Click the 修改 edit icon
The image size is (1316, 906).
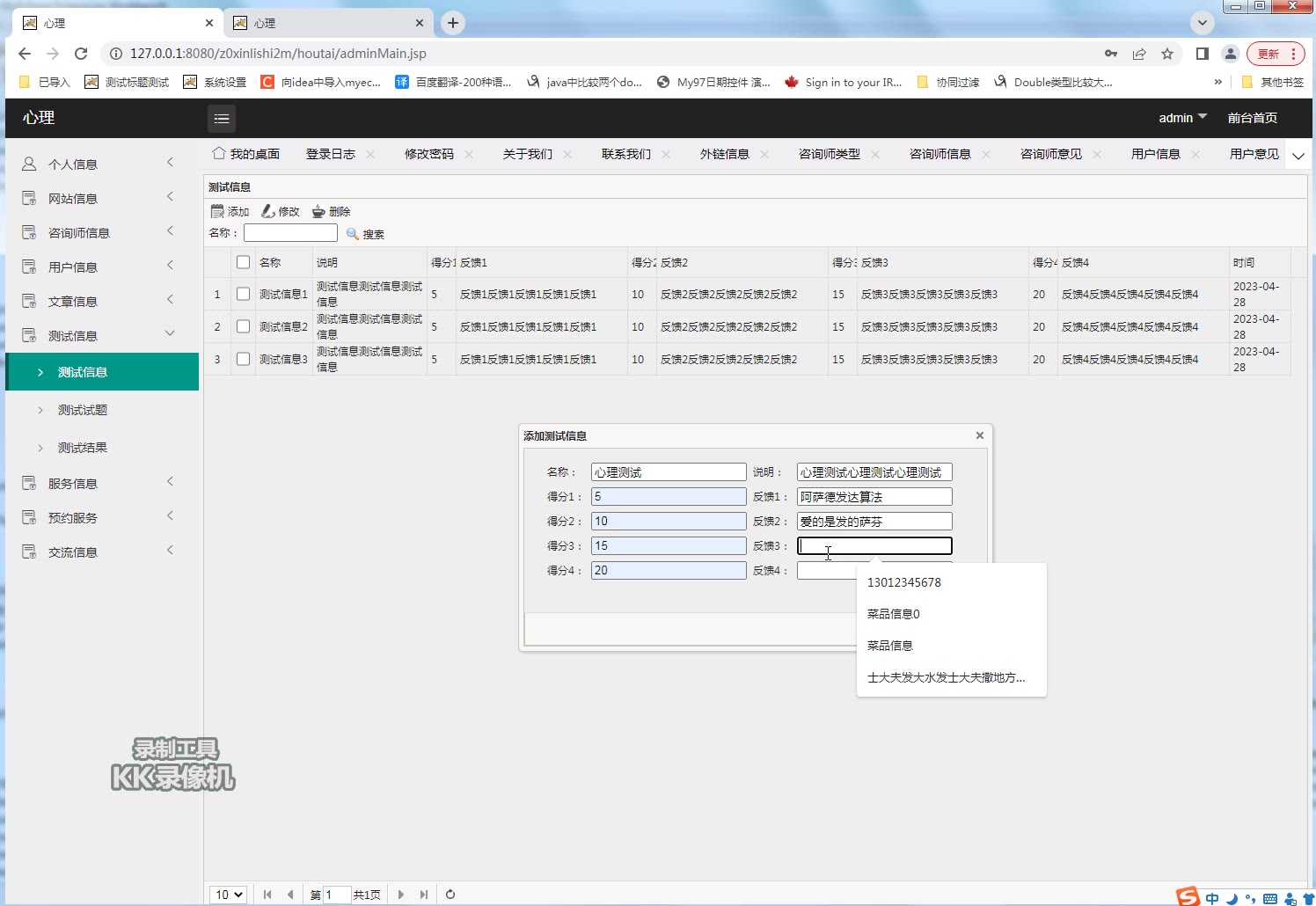(268, 211)
